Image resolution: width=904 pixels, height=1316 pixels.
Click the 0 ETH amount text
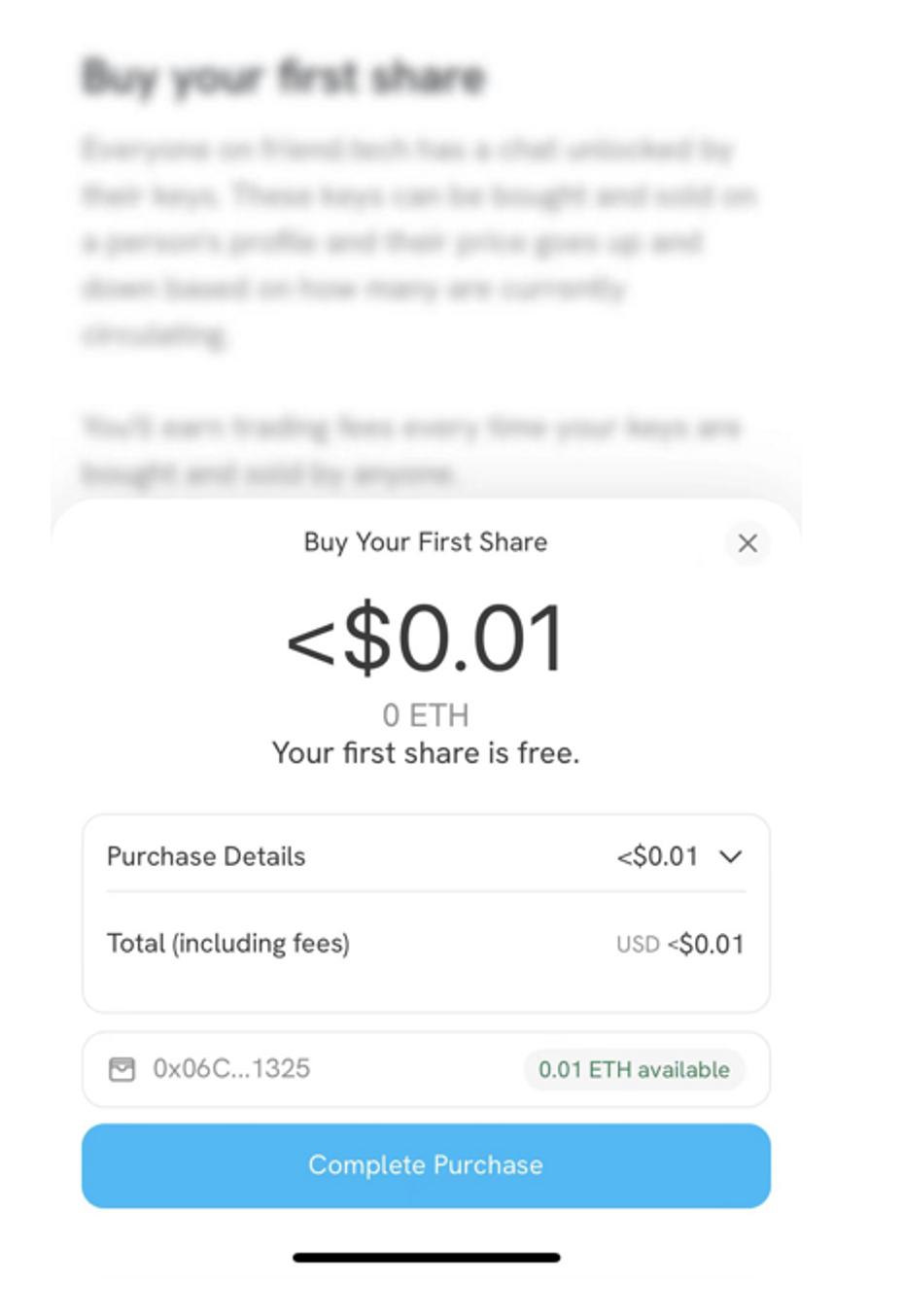(426, 715)
